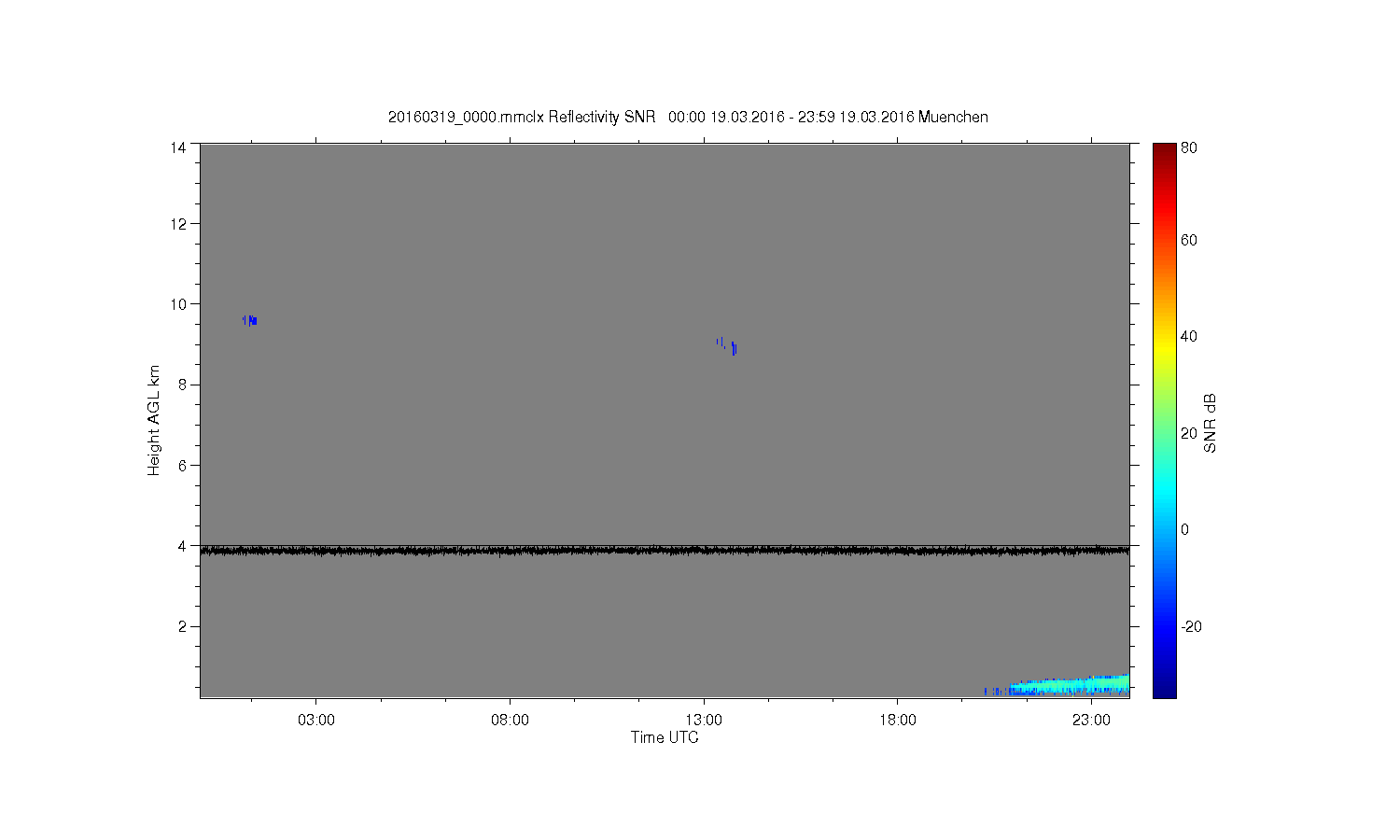This screenshot has width=1400, height=840.
Task: Click the colorbar value 20
Action: coord(1189,433)
